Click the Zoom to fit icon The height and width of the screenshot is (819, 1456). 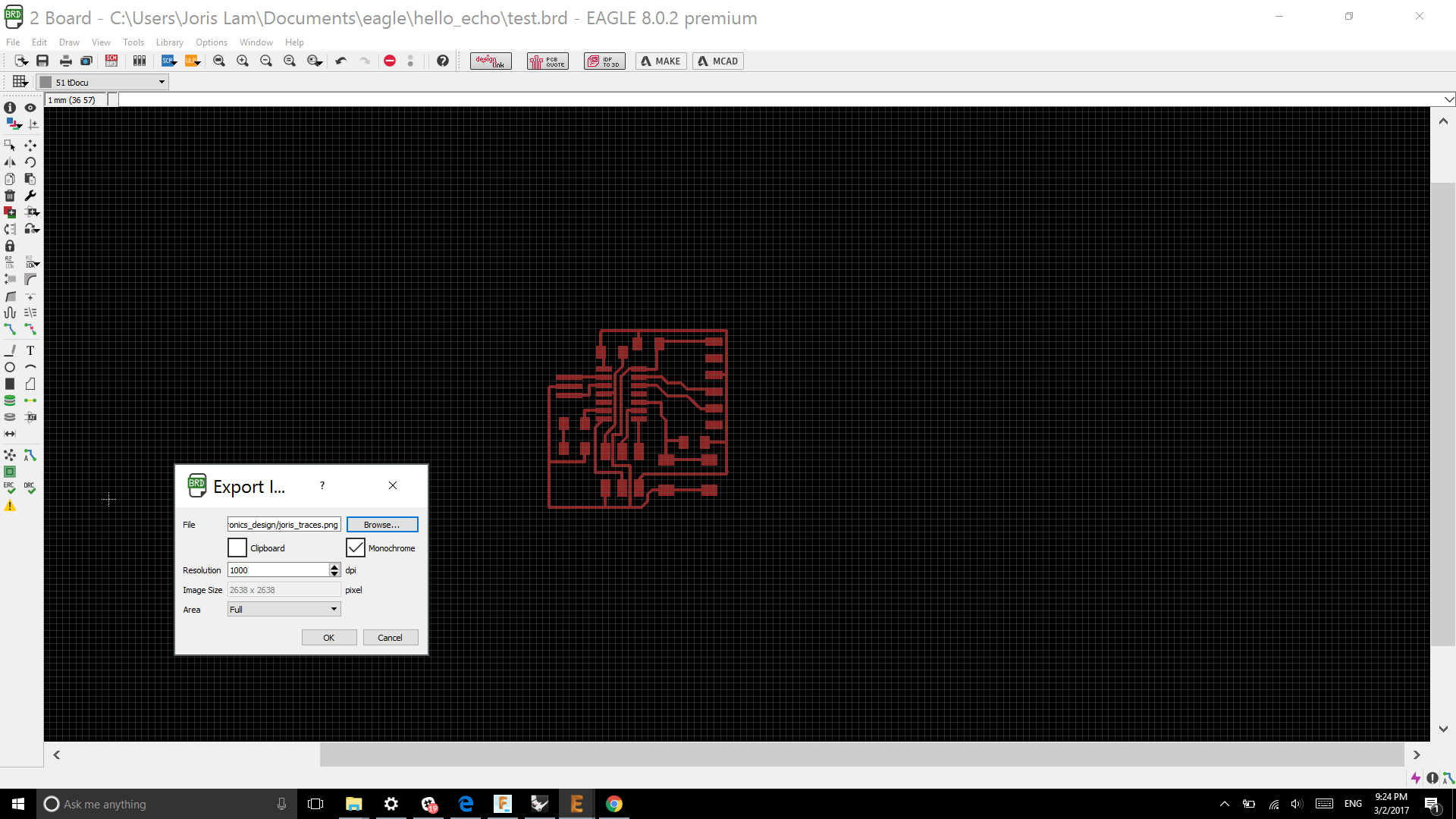pos(219,61)
